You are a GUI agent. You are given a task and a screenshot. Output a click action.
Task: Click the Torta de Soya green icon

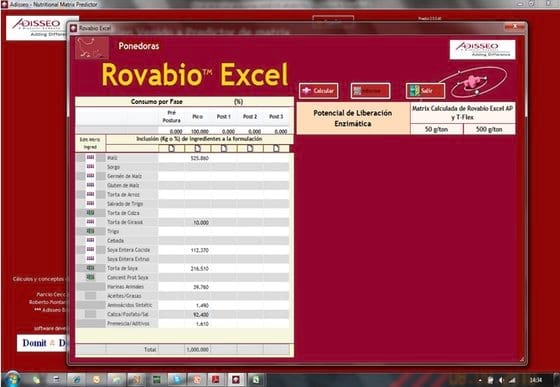90,268
